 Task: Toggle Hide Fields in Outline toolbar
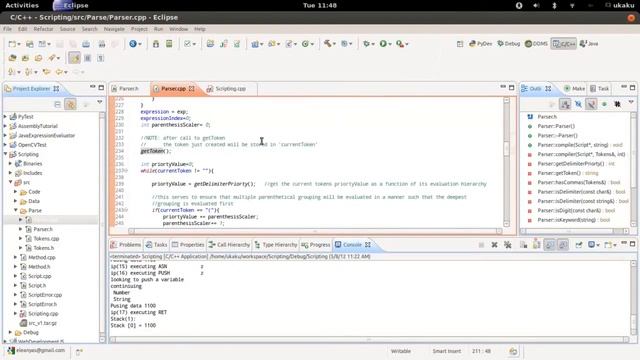pyautogui.click(x=578, y=104)
